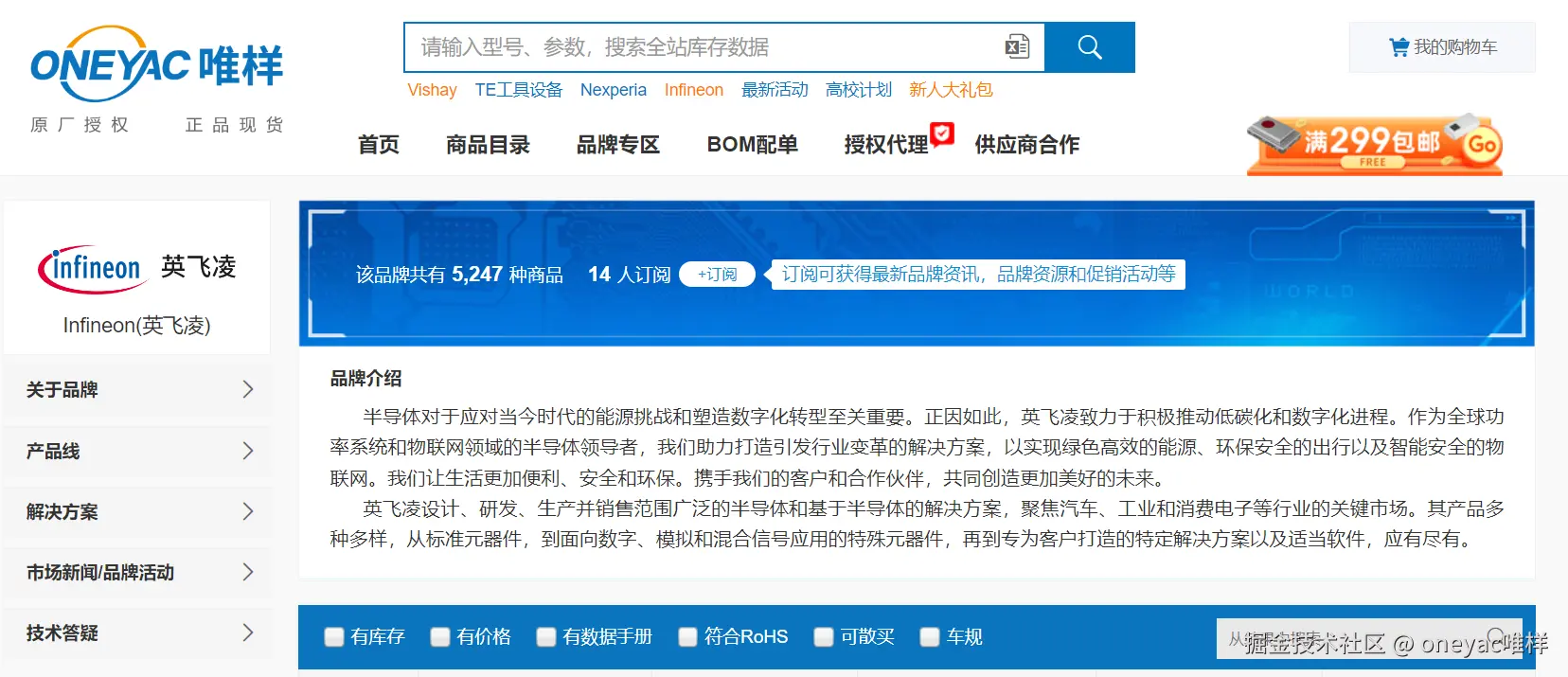Go to 首页 in the main navigation

click(x=379, y=145)
